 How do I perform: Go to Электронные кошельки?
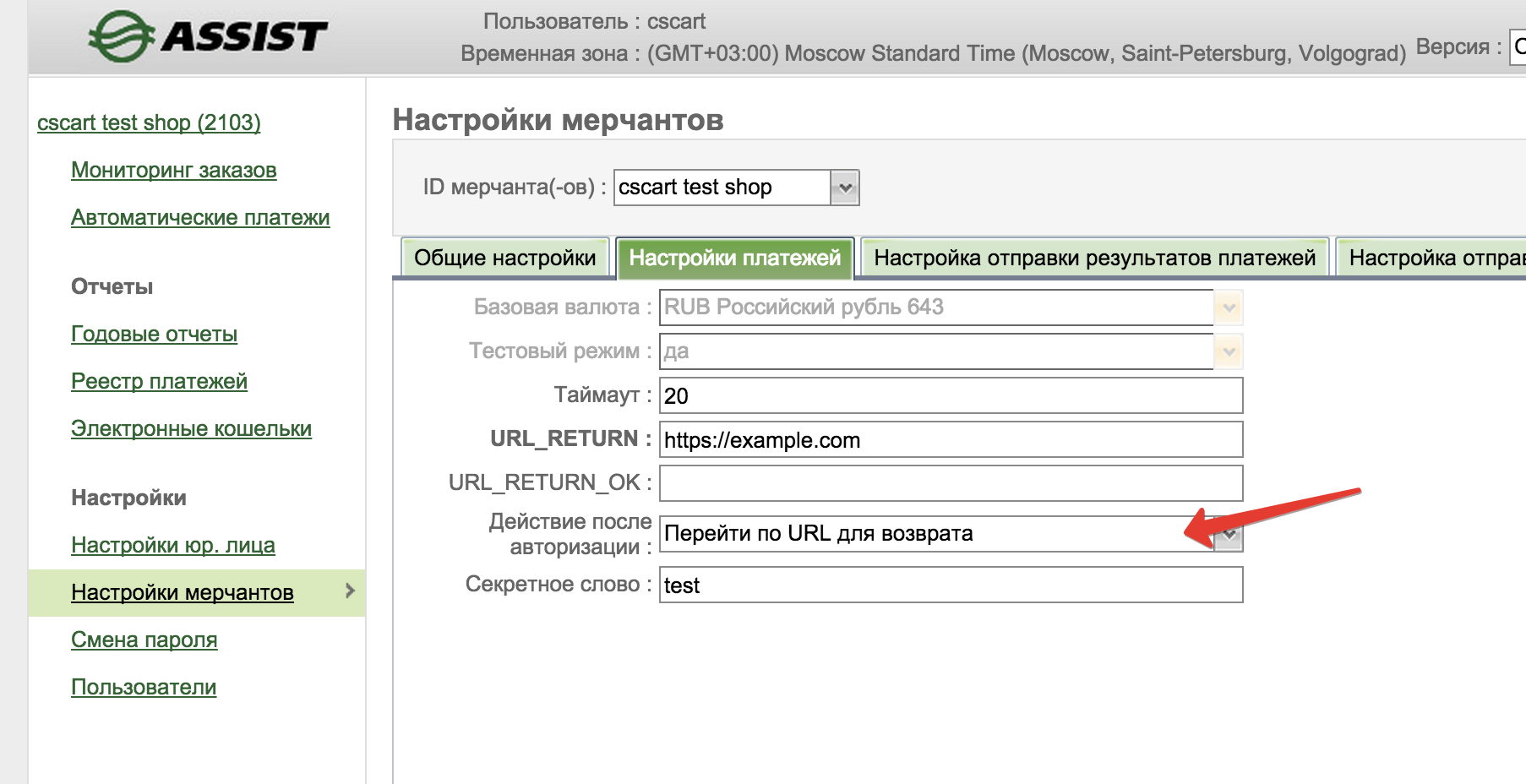[191, 428]
